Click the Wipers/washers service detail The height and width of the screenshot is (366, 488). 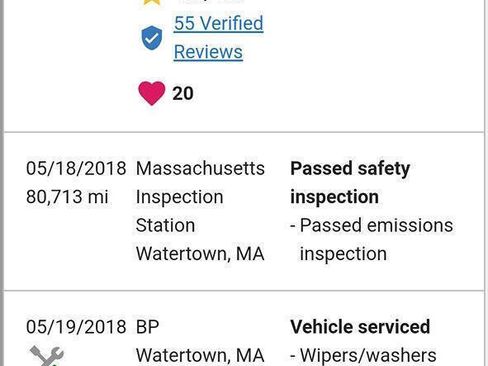point(363,355)
